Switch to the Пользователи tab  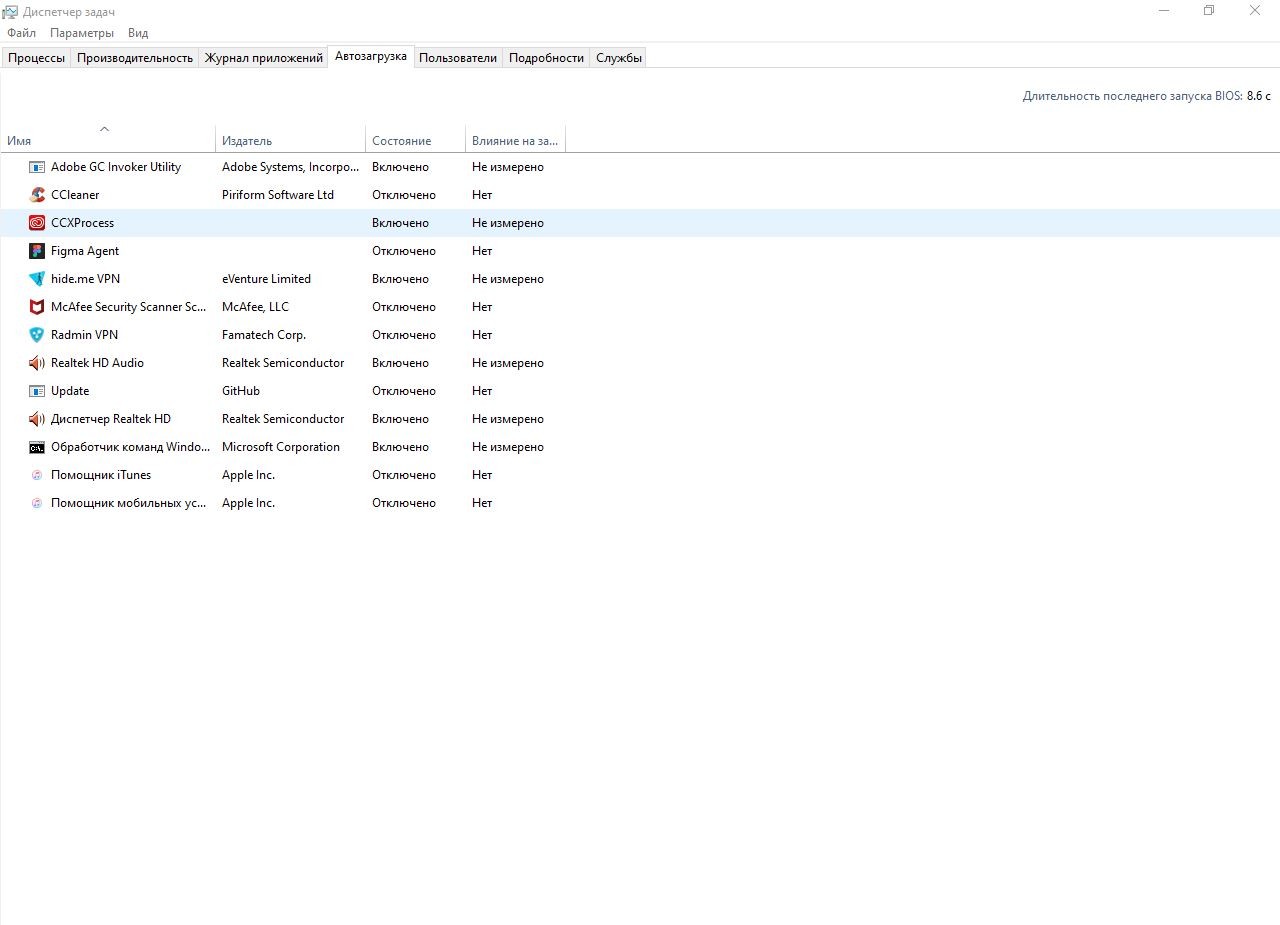click(x=458, y=58)
